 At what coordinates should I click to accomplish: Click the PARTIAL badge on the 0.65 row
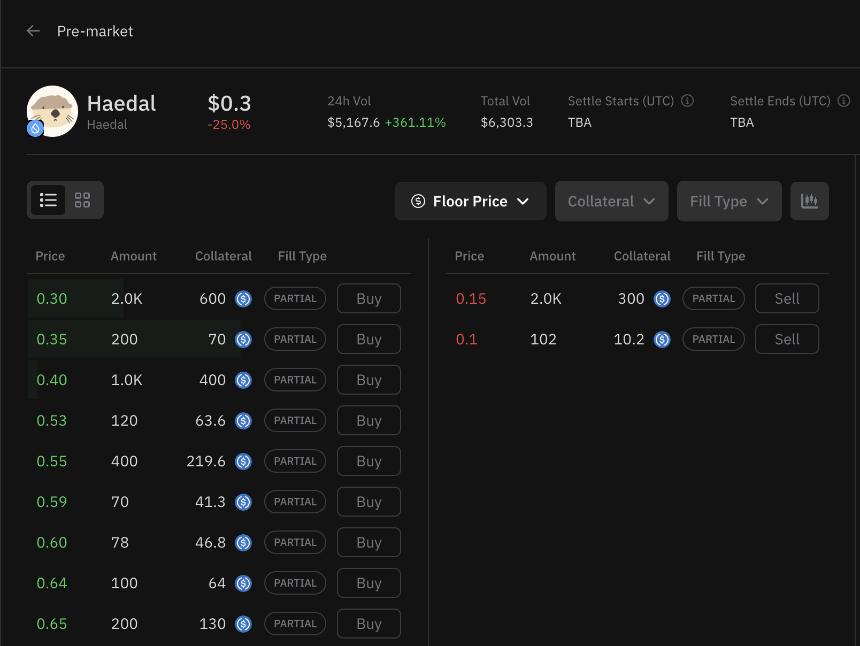pos(295,623)
